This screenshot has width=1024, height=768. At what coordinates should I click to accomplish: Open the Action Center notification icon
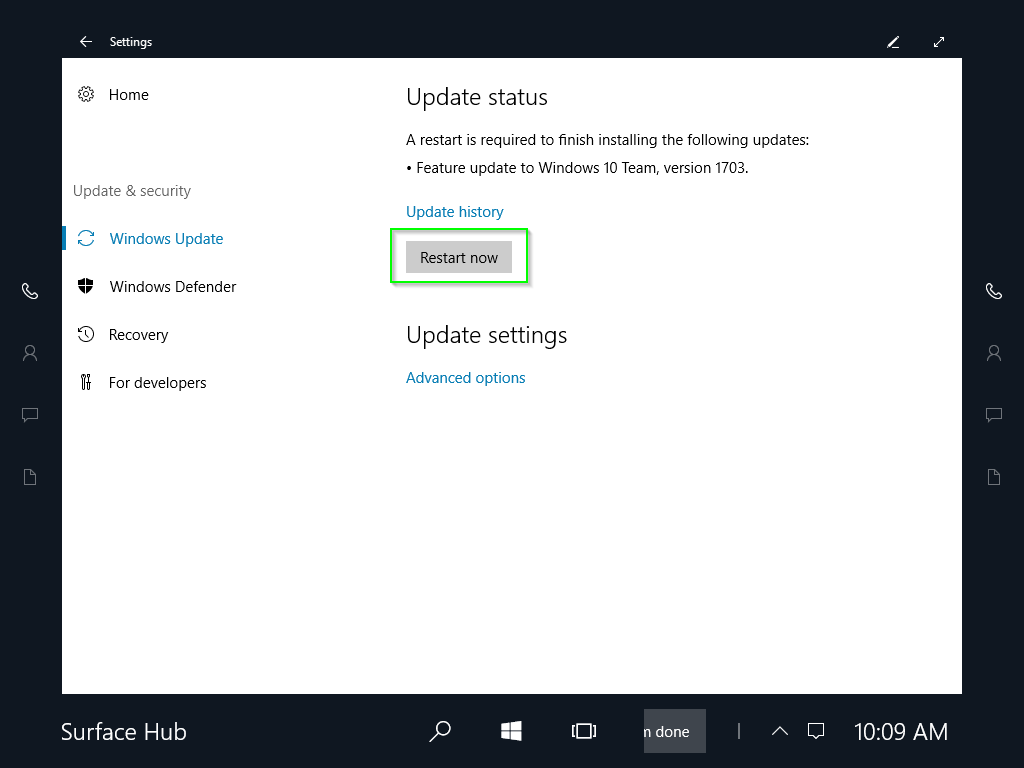tap(816, 731)
